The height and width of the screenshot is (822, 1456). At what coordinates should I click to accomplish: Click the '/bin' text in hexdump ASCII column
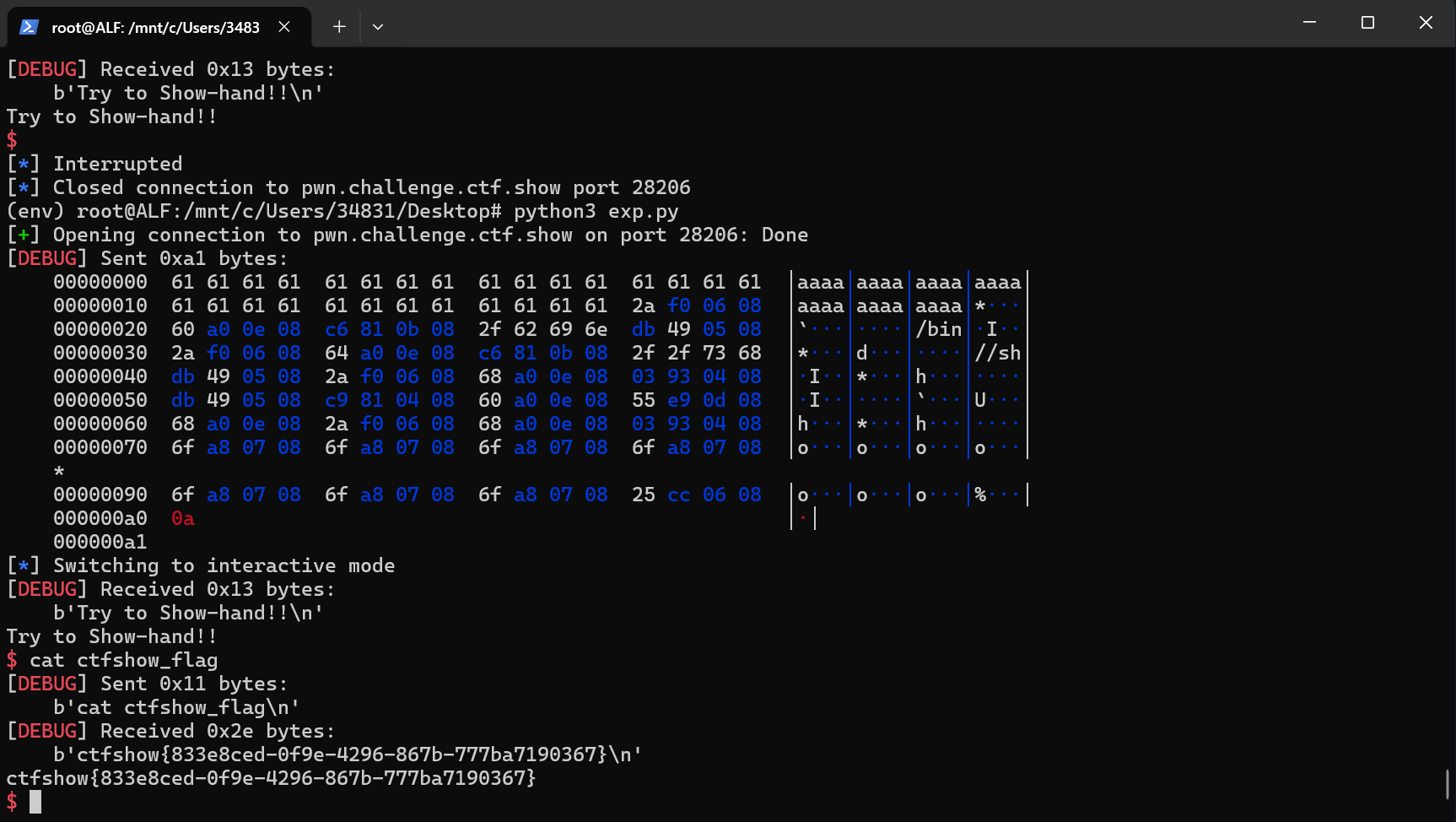click(939, 329)
